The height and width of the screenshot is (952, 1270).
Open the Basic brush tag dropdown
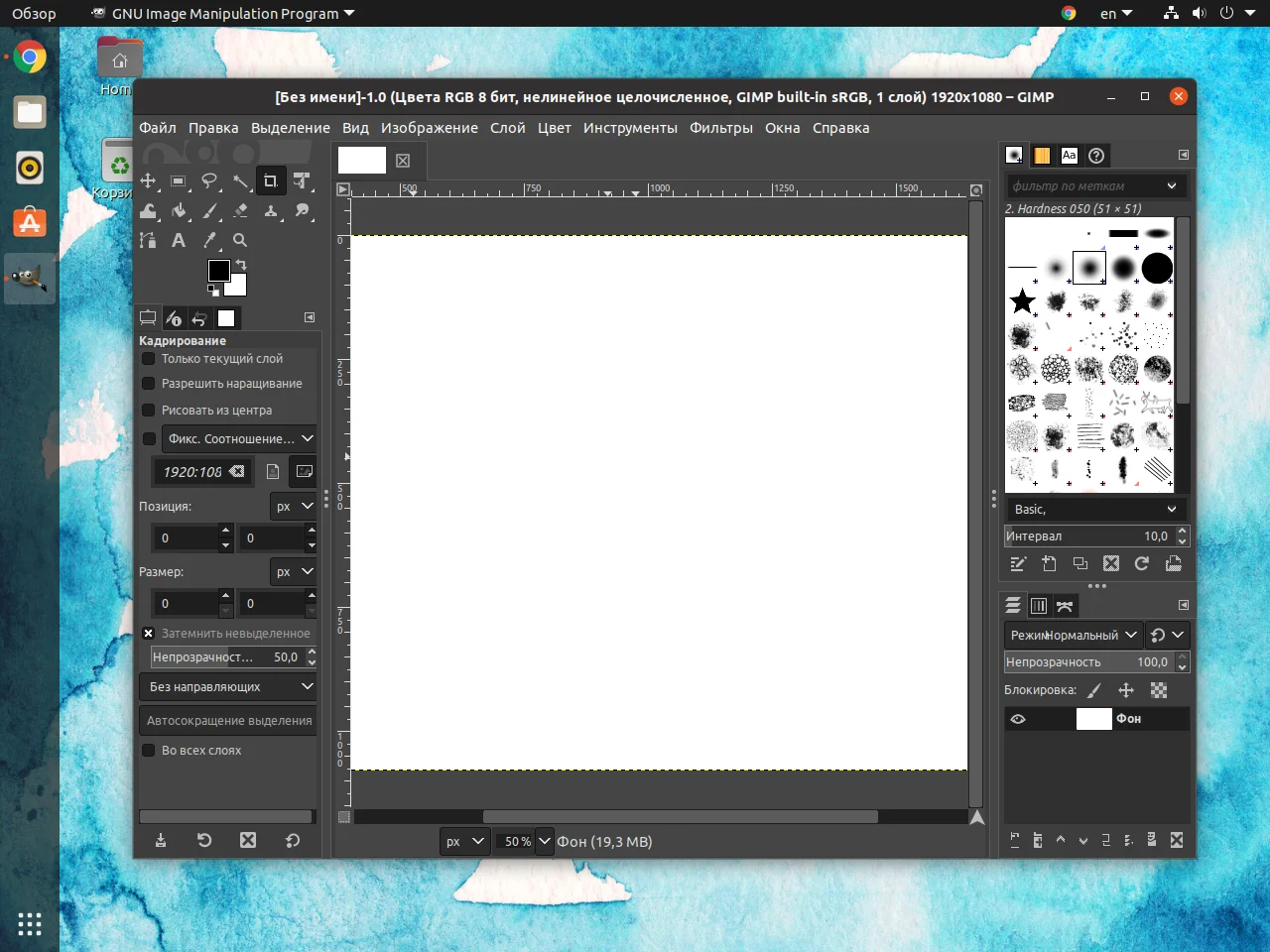(1094, 509)
